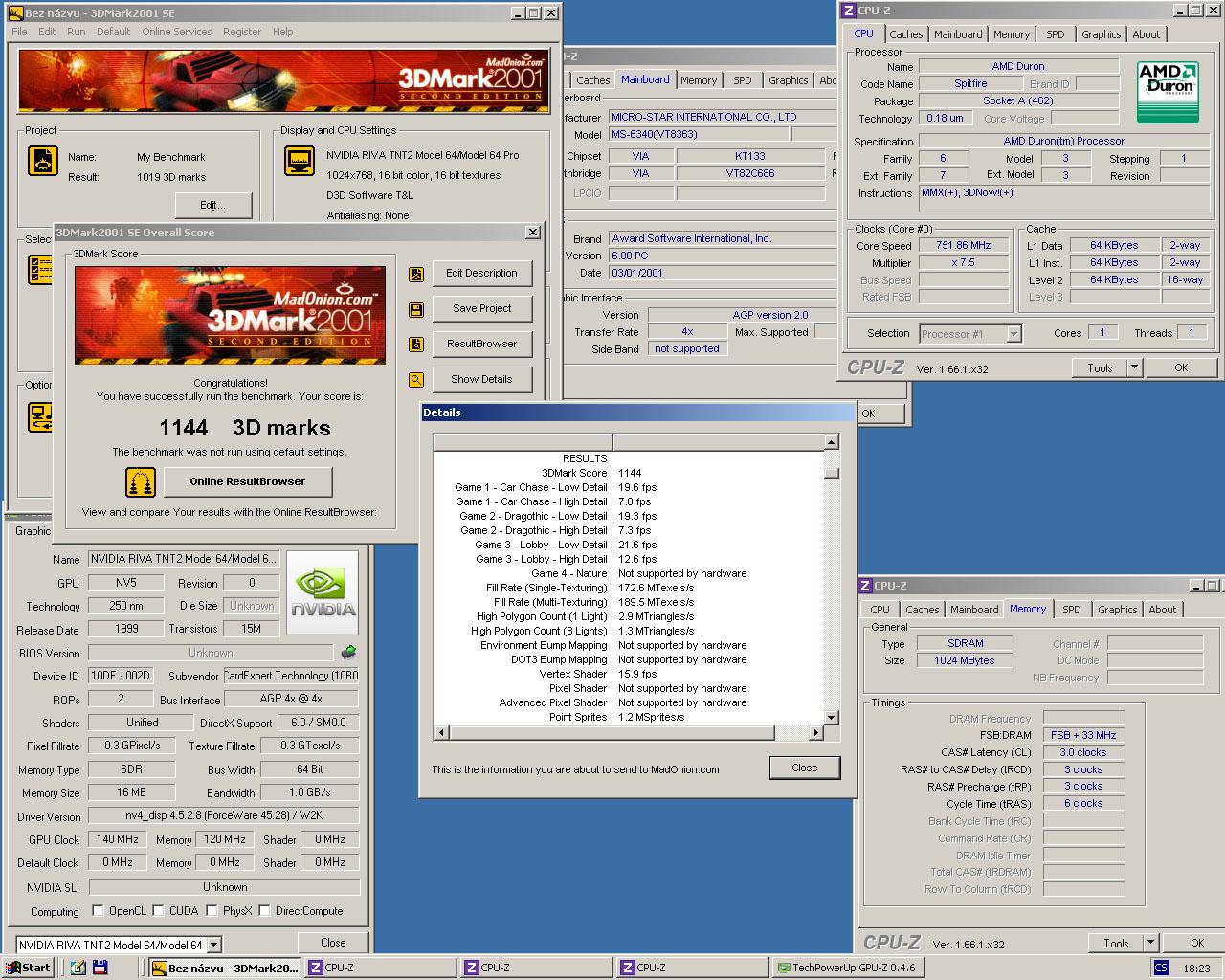Click the Online ResultBrowser button
The image size is (1225, 980).
tap(248, 481)
